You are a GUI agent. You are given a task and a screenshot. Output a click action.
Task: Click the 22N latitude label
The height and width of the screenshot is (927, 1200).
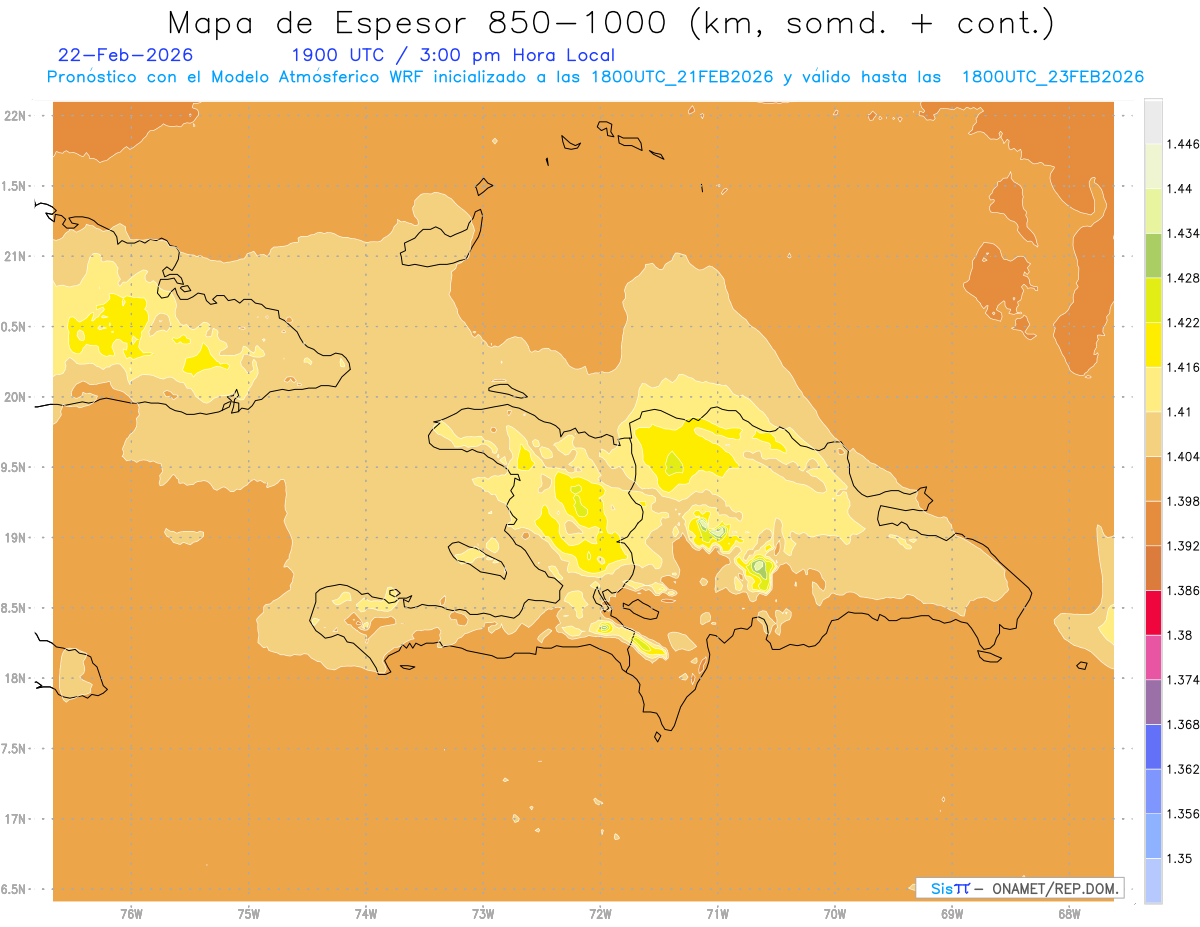click(x=14, y=115)
